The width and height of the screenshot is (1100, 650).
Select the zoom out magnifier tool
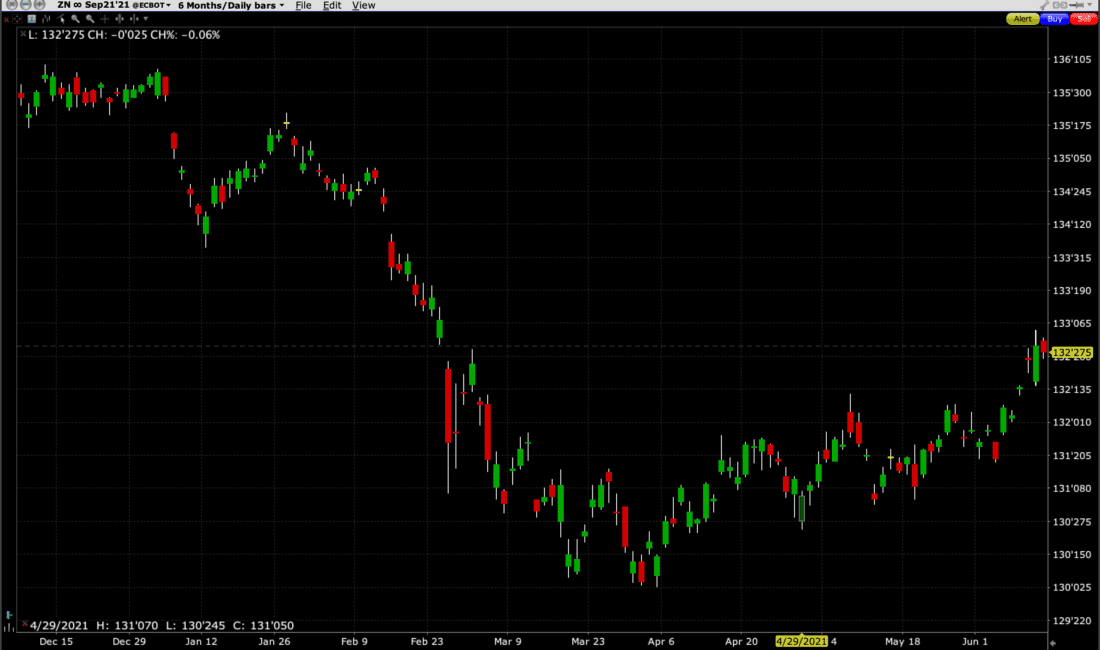click(x=91, y=18)
